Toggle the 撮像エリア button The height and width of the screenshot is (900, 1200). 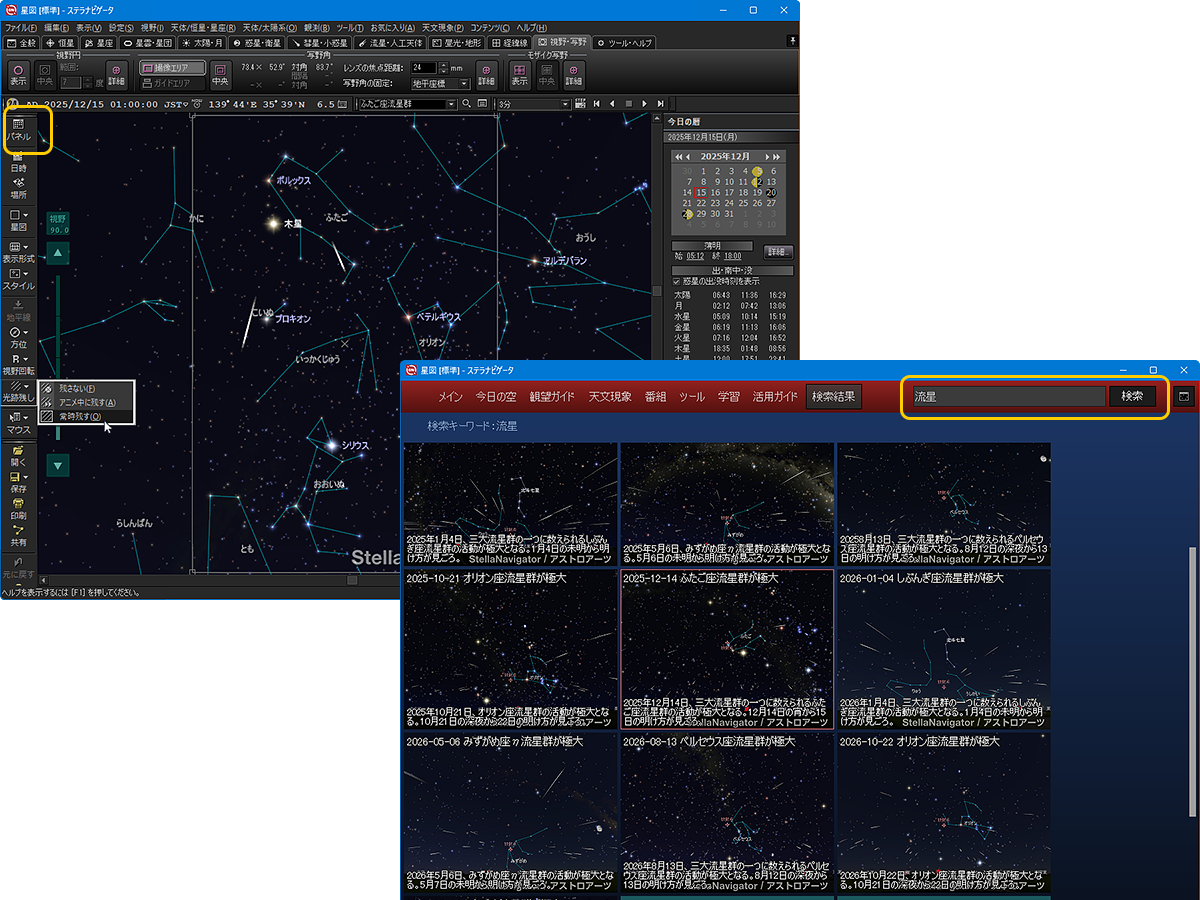tap(172, 68)
